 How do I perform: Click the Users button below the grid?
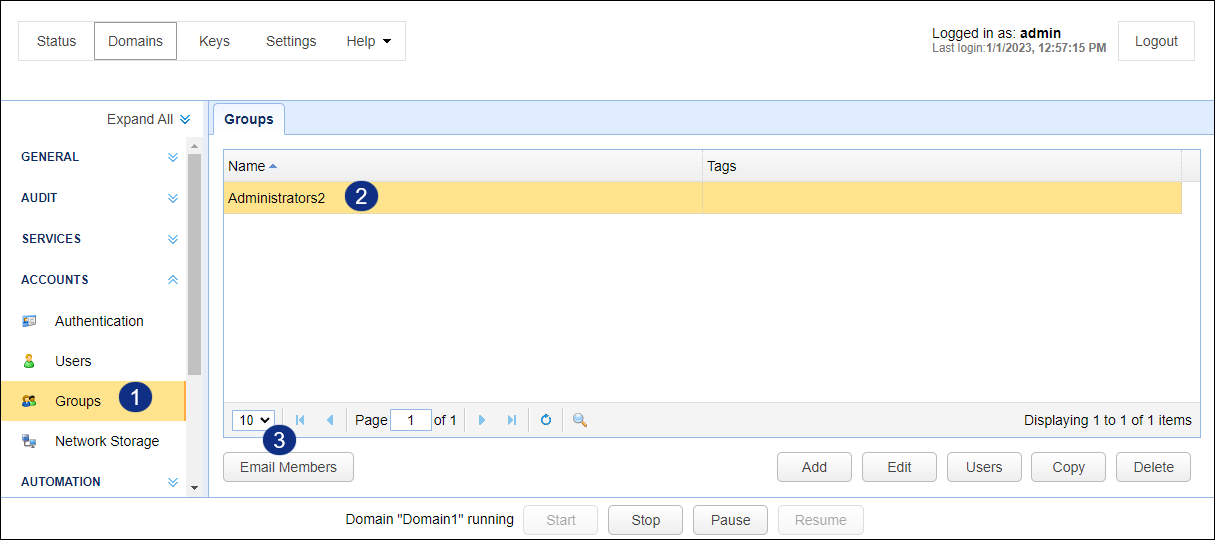tap(984, 467)
